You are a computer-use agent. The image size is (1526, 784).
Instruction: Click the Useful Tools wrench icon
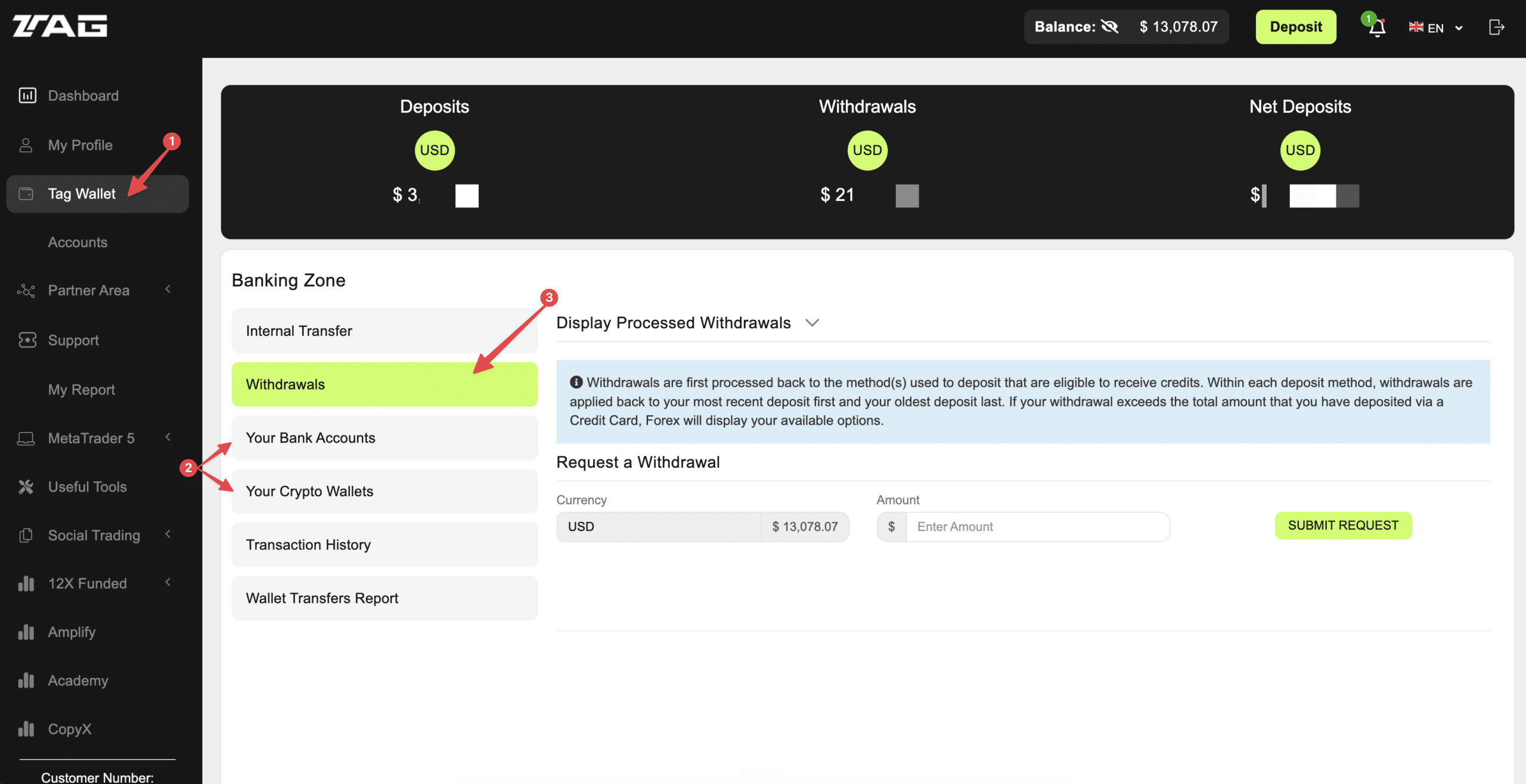(26, 487)
